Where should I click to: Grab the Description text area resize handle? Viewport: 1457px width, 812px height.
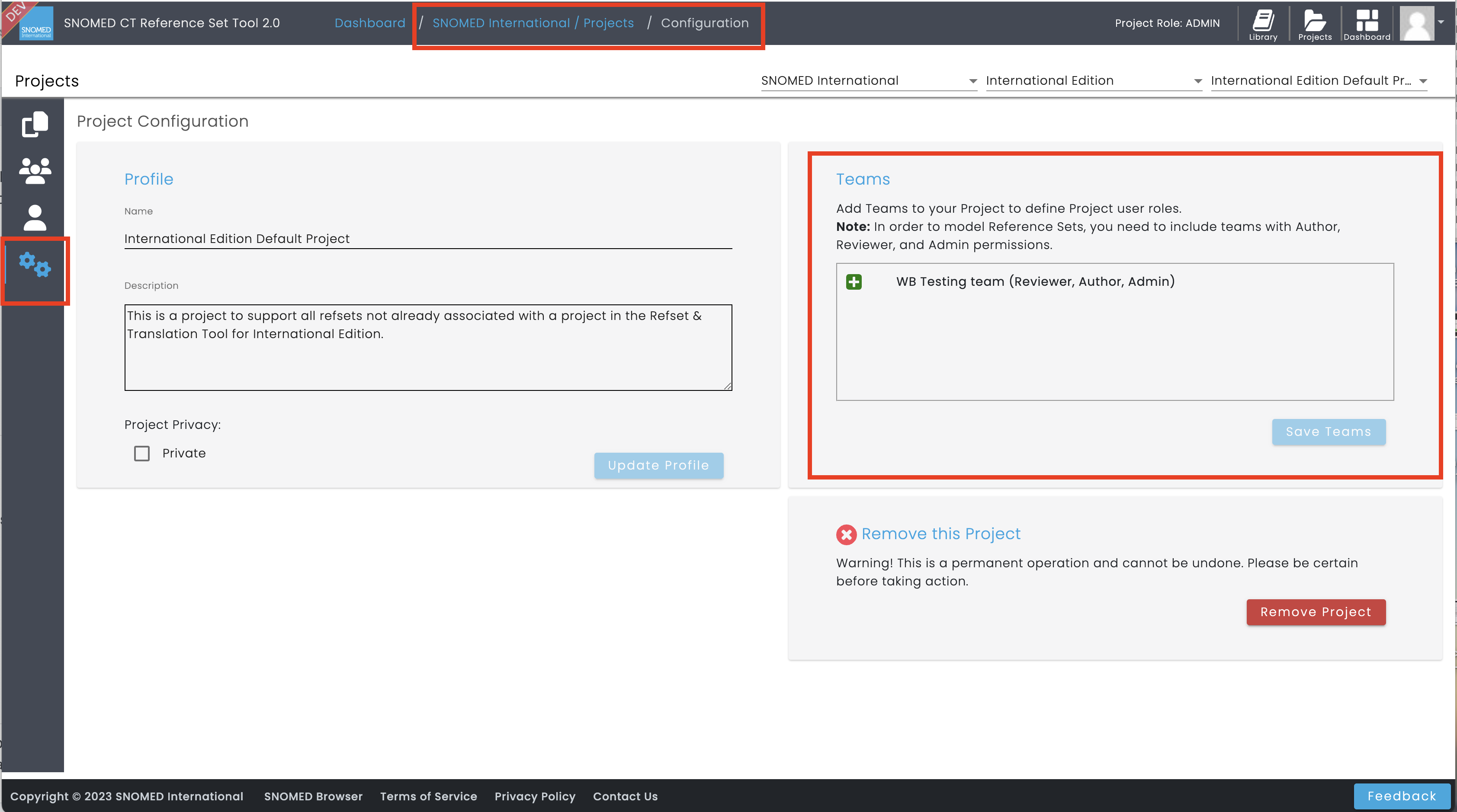tap(727, 386)
